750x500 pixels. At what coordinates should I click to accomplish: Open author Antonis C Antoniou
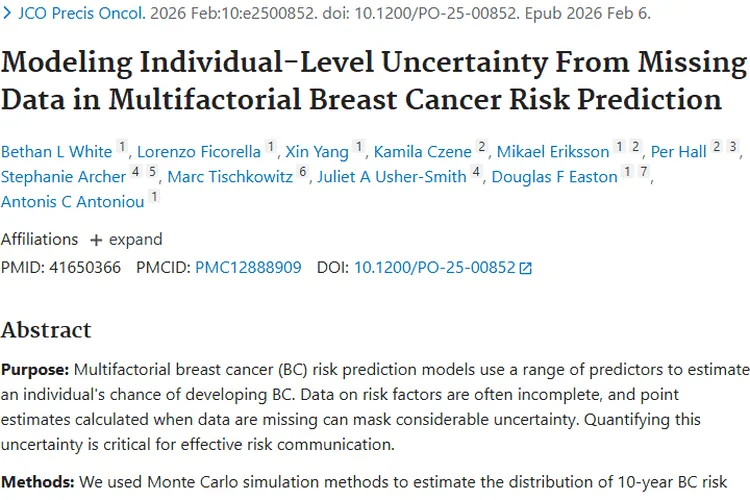[x=72, y=202]
